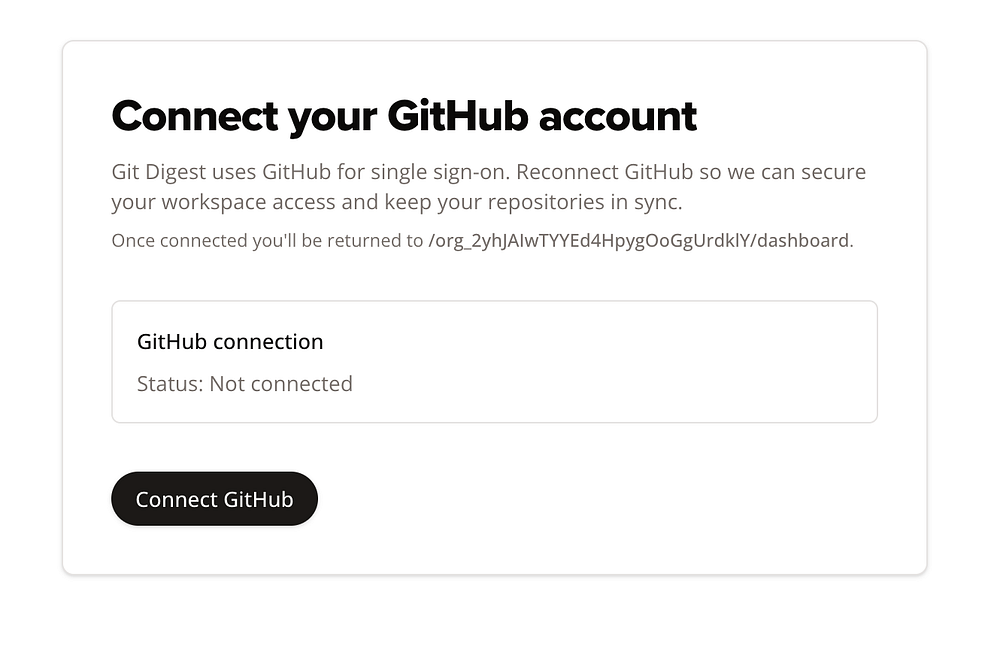Click blank area right of Connect GitHub button
Screen dimensions: 1000x665
(600, 499)
